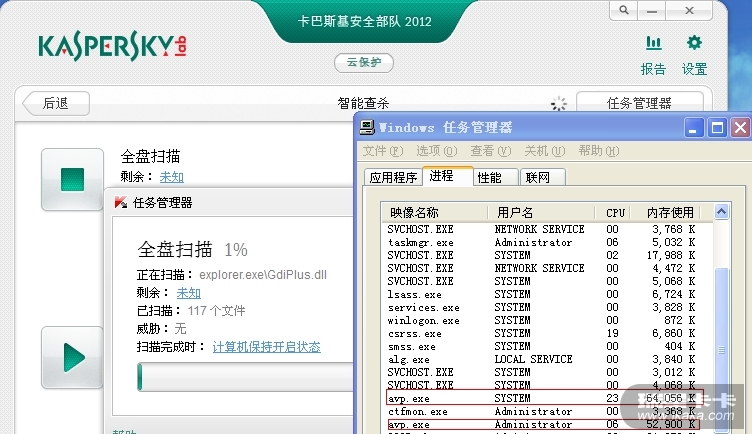The width and height of the screenshot is (752, 434).
Task: Minimize the Kaspersky window
Action: [x=652, y=10]
